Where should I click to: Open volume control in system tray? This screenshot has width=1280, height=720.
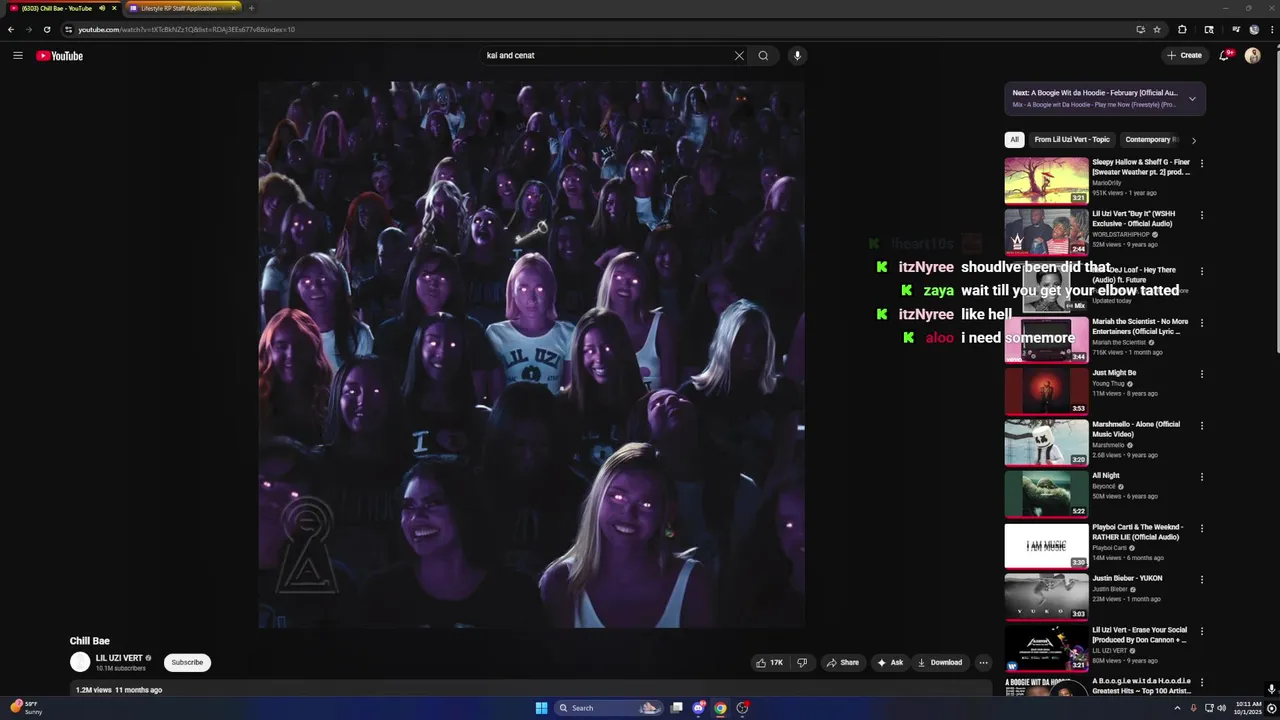1221,708
